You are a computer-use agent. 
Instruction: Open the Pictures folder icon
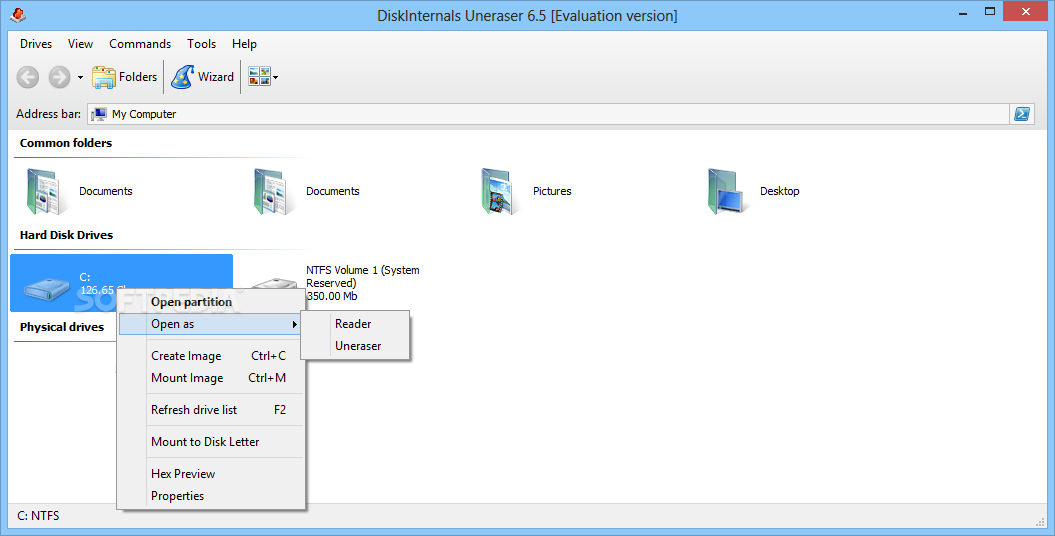(x=501, y=192)
